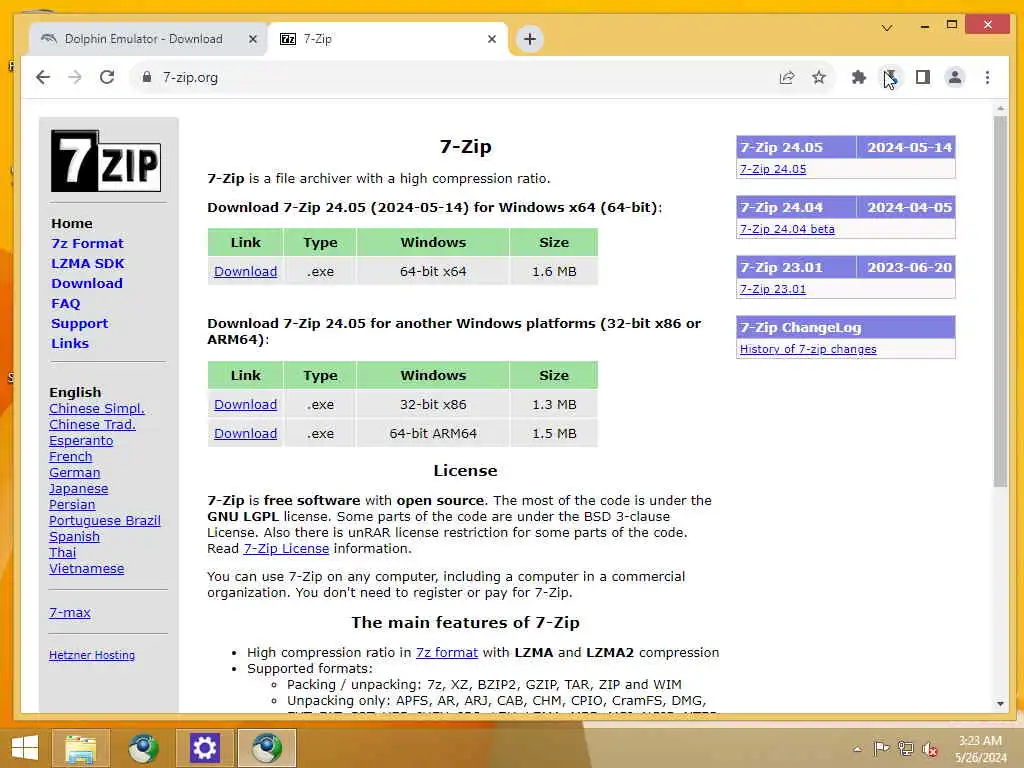This screenshot has width=1024, height=768.
Task: Open the FAQ sidebar link
Action: (66, 304)
